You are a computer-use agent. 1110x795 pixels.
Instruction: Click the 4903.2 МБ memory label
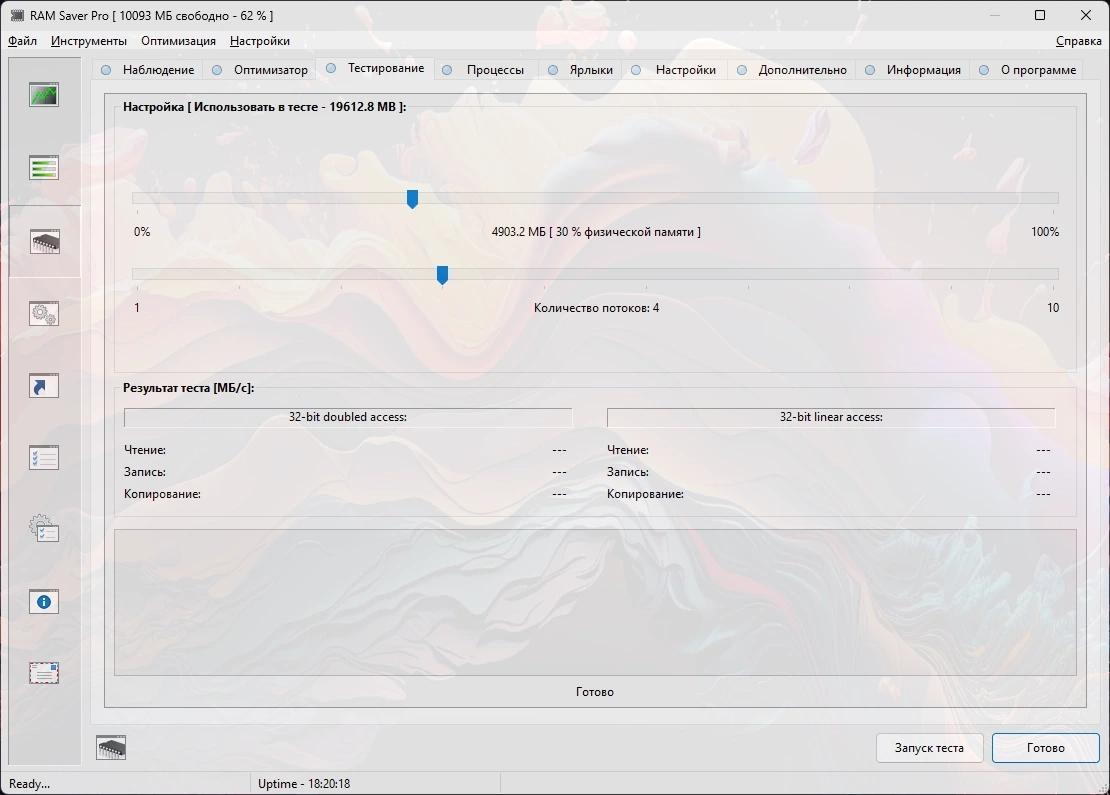596,231
